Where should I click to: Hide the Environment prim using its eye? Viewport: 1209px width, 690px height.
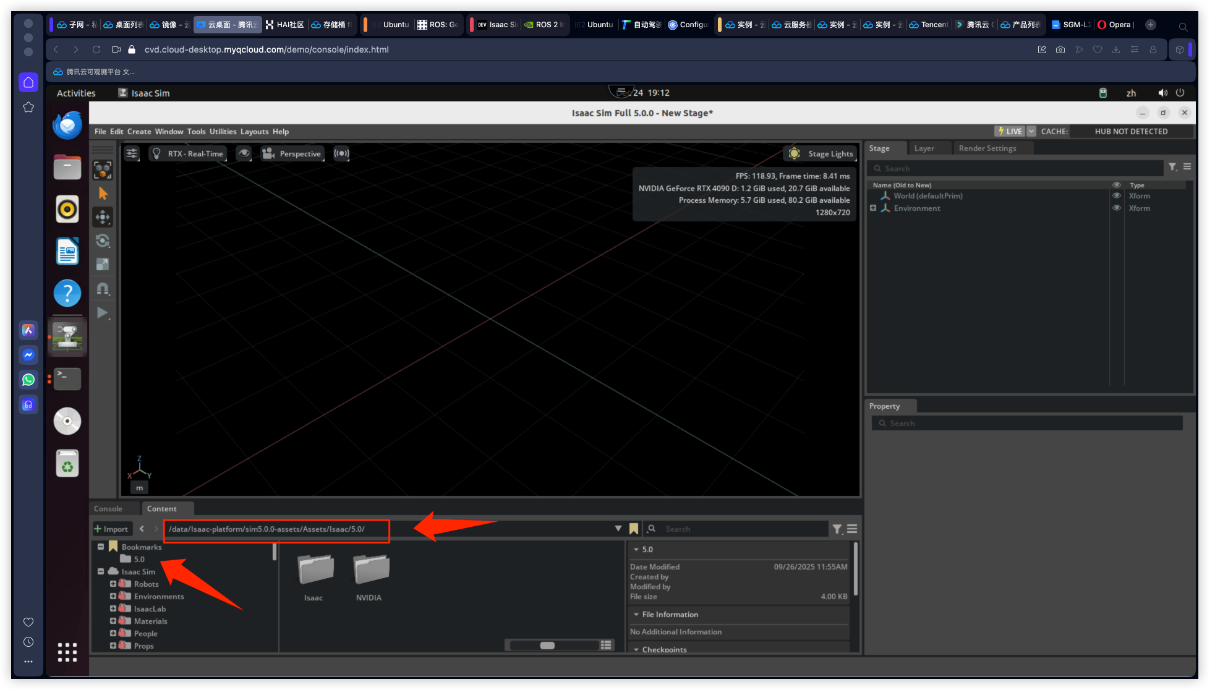pyautogui.click(x=1116, y=208)
